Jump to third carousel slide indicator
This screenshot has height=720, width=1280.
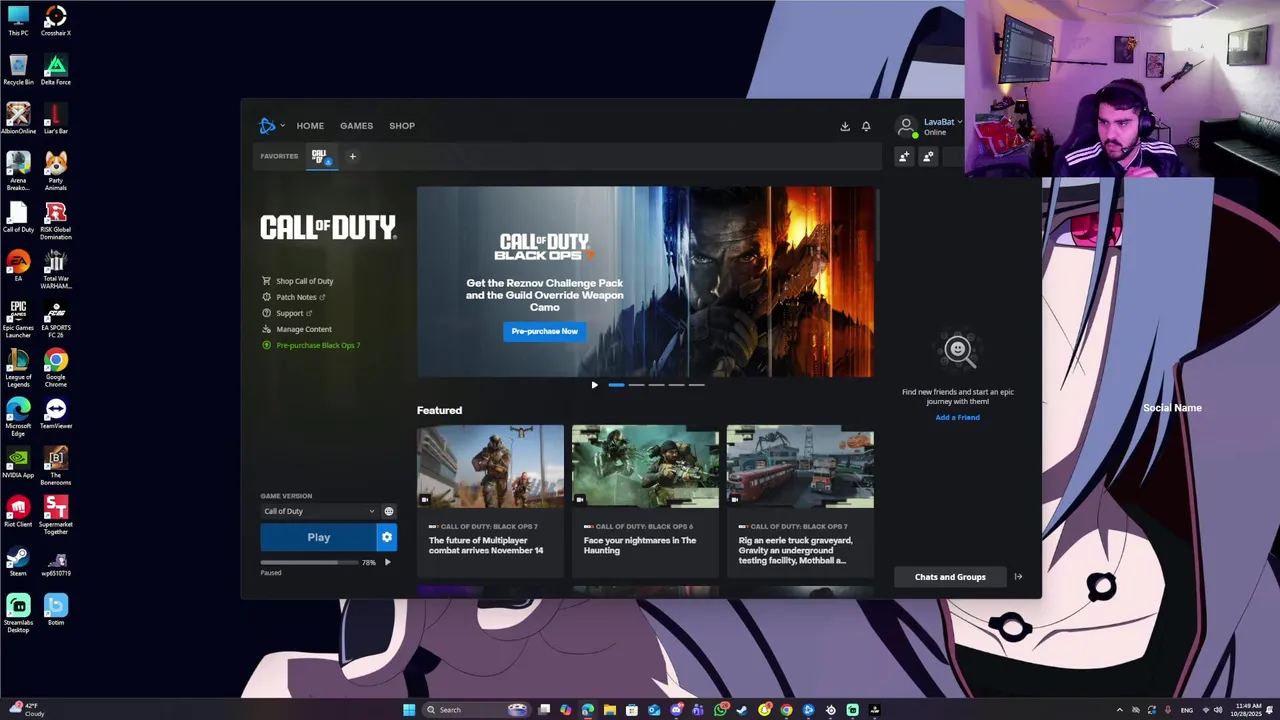click(656, 385)
